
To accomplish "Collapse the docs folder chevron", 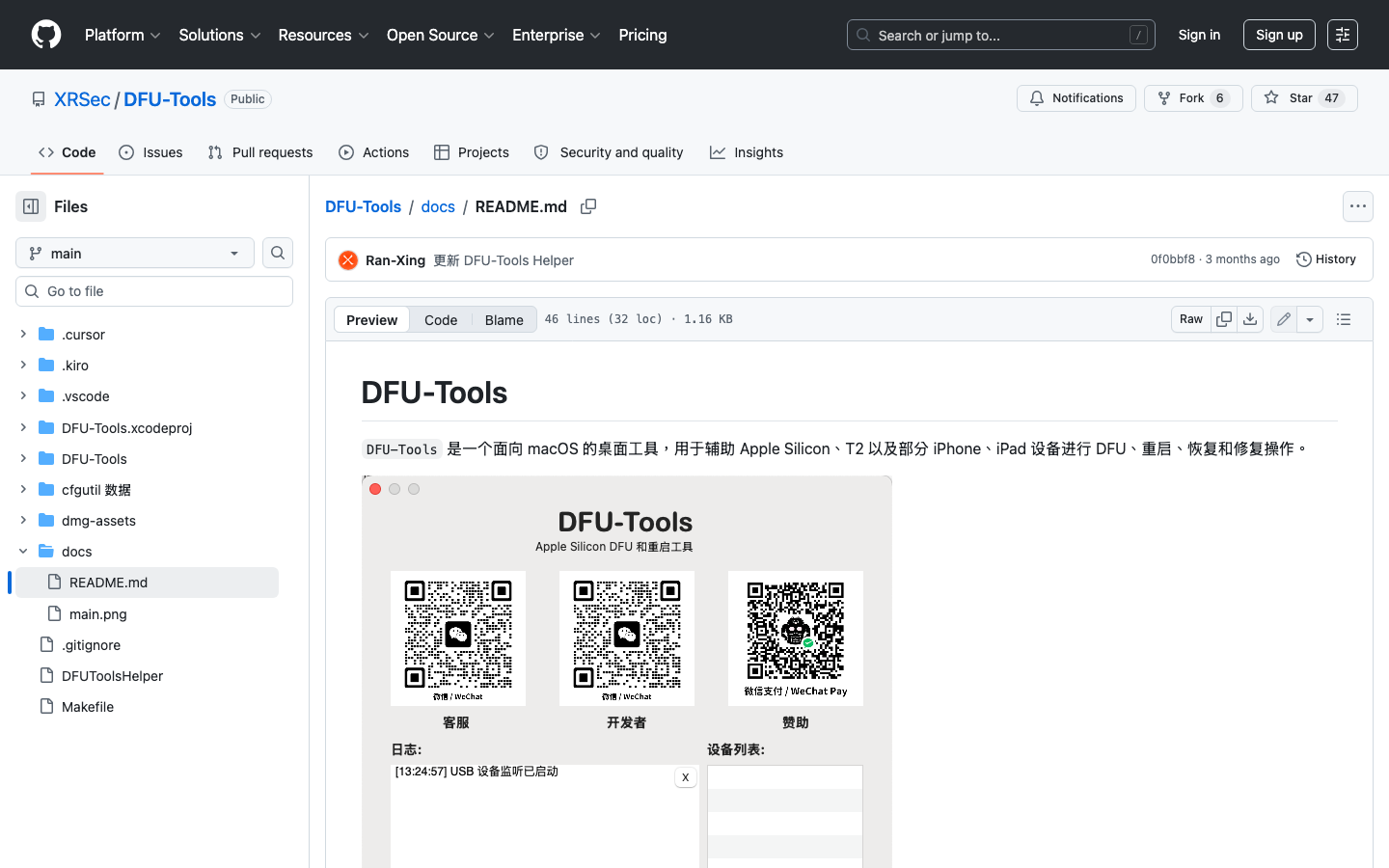I will 23,551.
